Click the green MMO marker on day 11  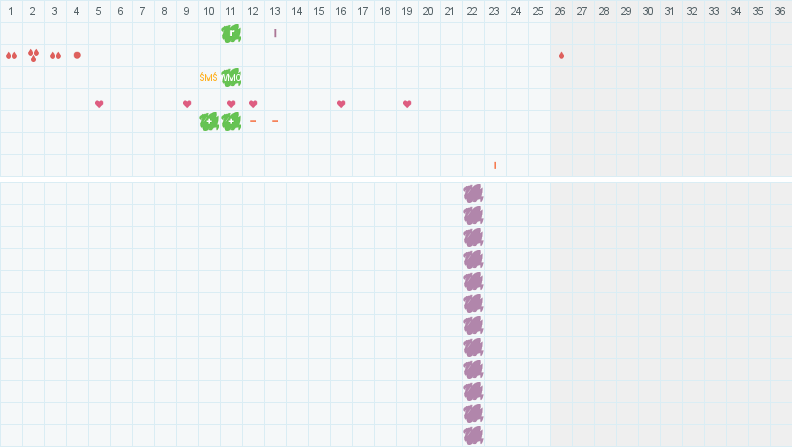coord(231,77)
